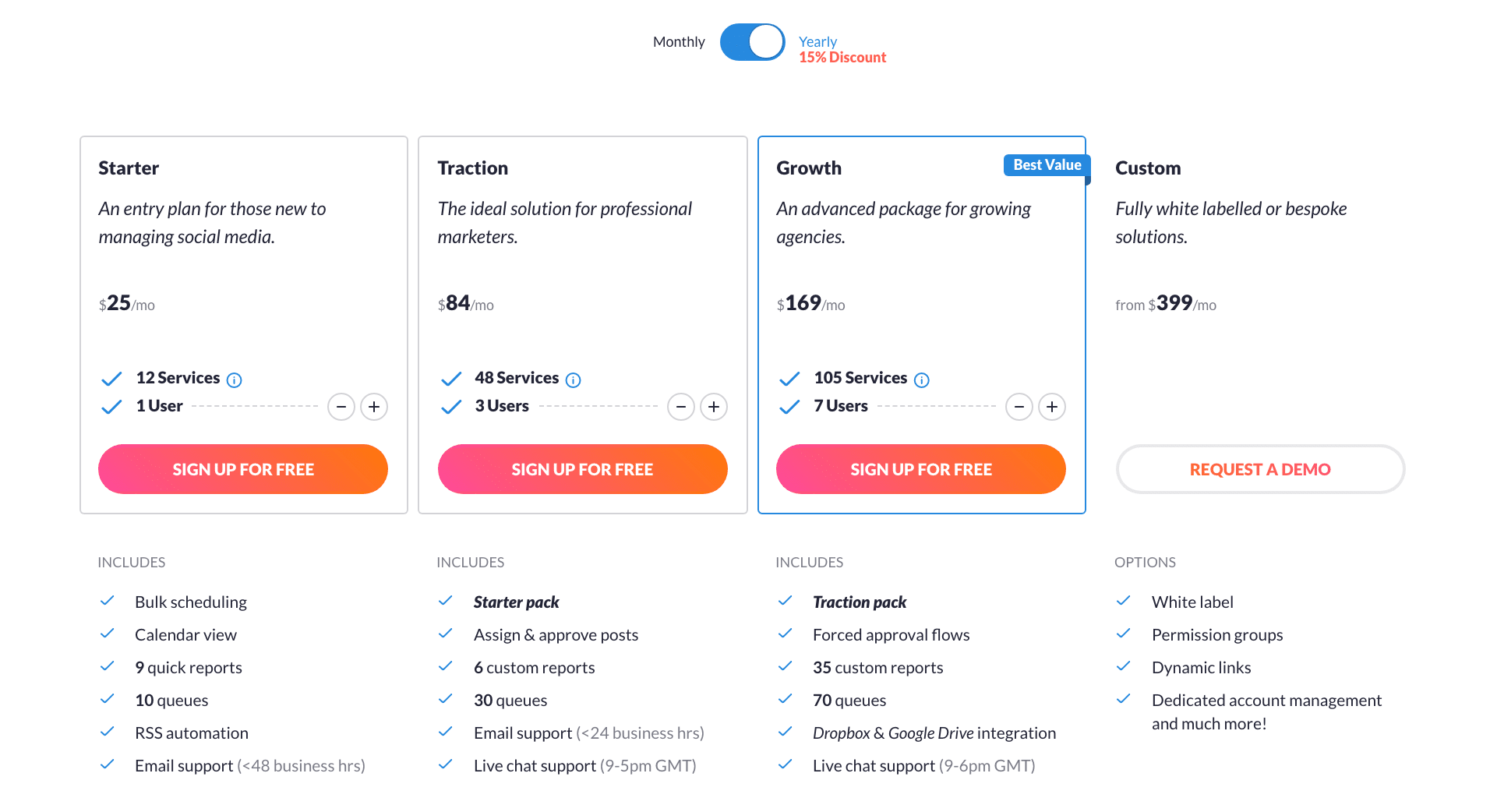Increase users on the Starter plan
This screenshot has height=812, width=1490.
(374, 407)
